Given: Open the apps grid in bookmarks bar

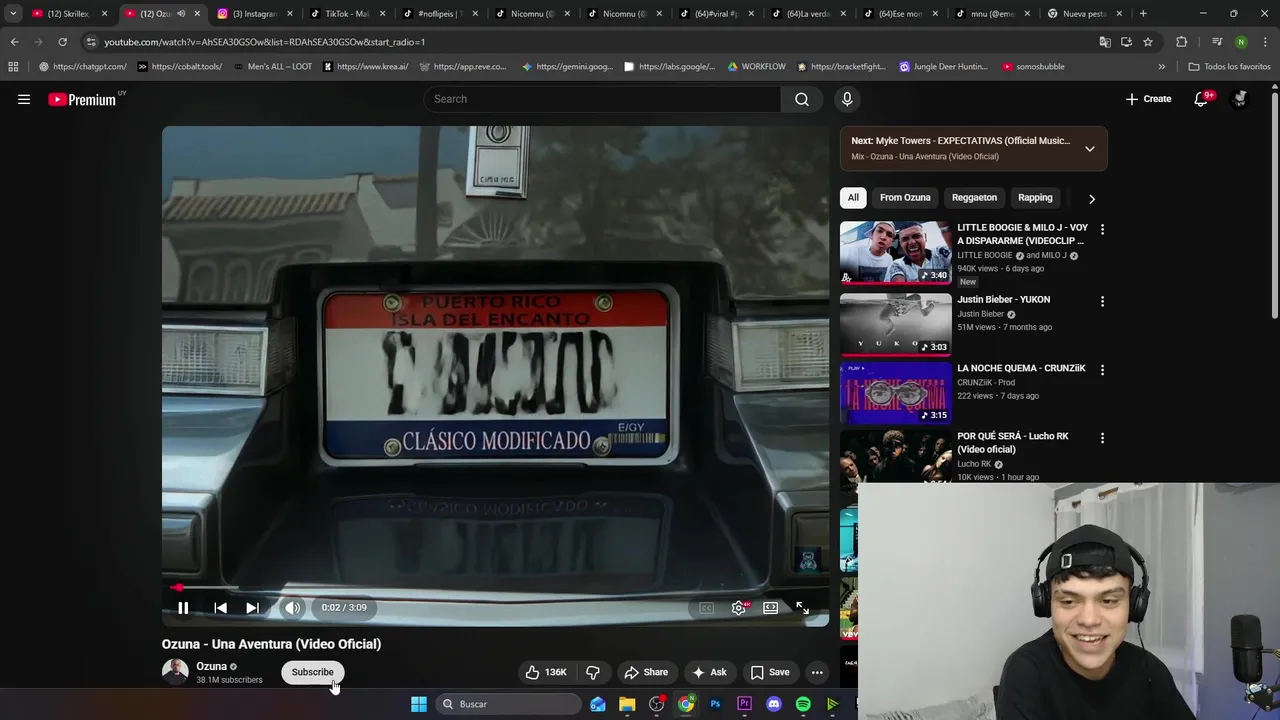Looking at the screenshot, I should (13, 67).
